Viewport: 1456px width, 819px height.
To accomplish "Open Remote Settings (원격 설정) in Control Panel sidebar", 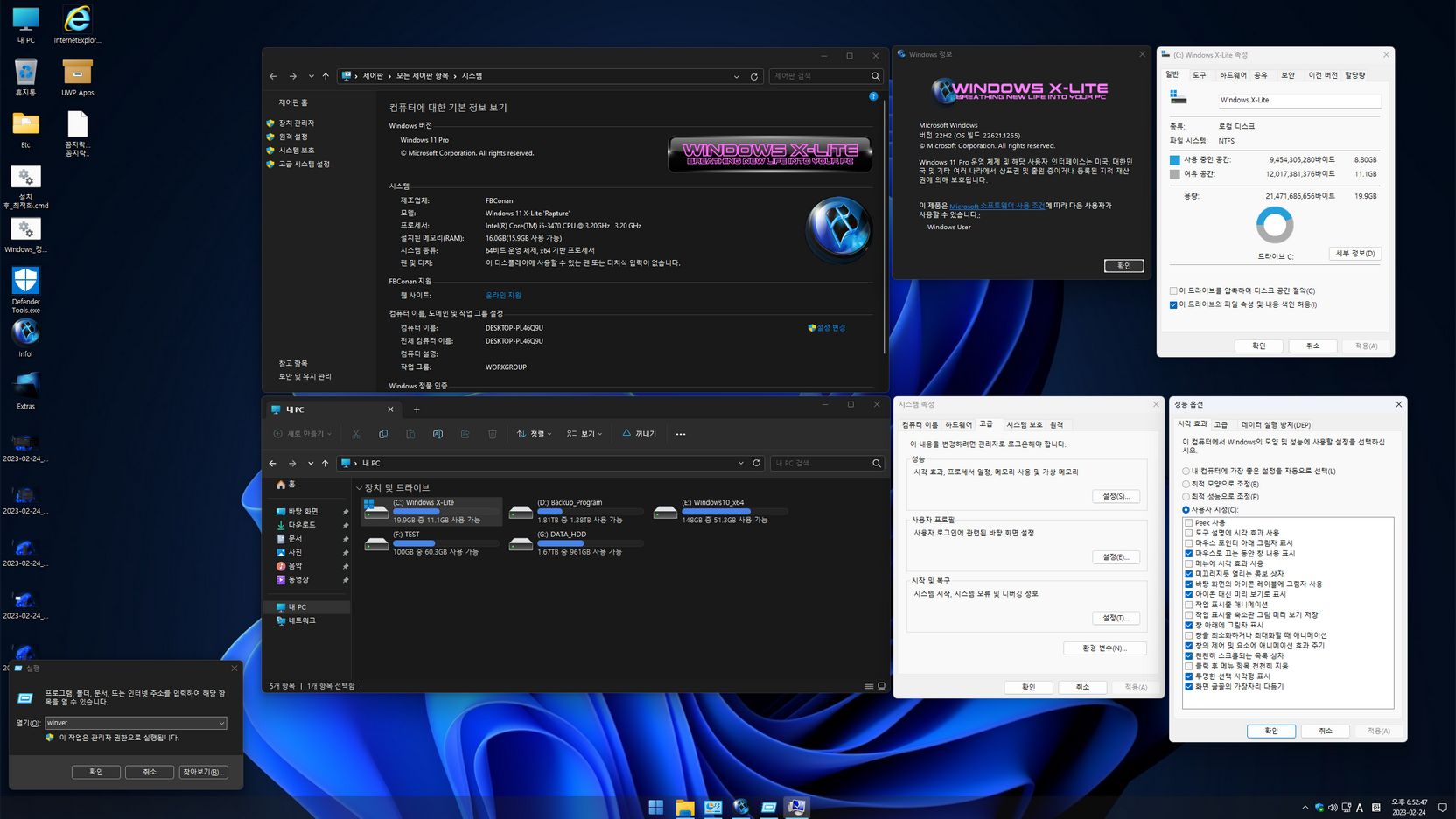I will [293, 136].
